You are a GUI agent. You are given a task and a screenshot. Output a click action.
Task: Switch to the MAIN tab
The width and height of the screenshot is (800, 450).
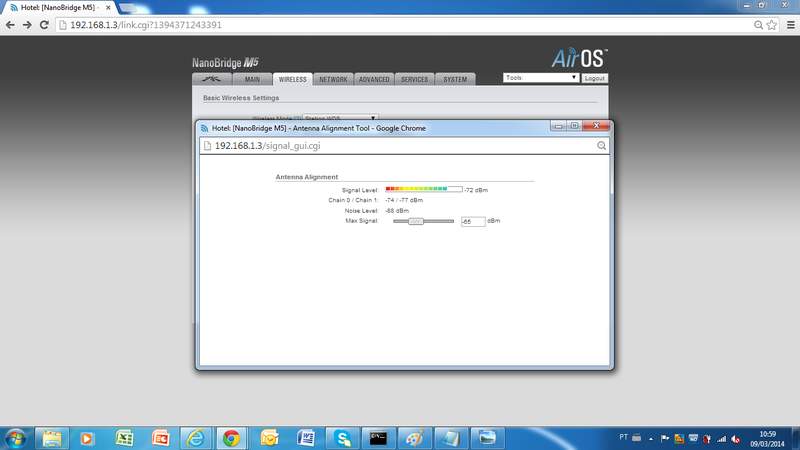tap(252, 79)
